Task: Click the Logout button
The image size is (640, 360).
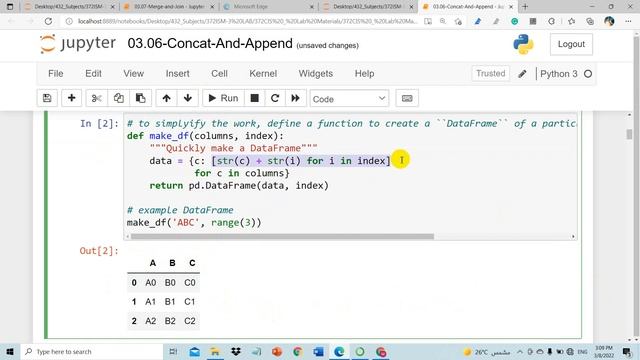Action: coord(571,44)
